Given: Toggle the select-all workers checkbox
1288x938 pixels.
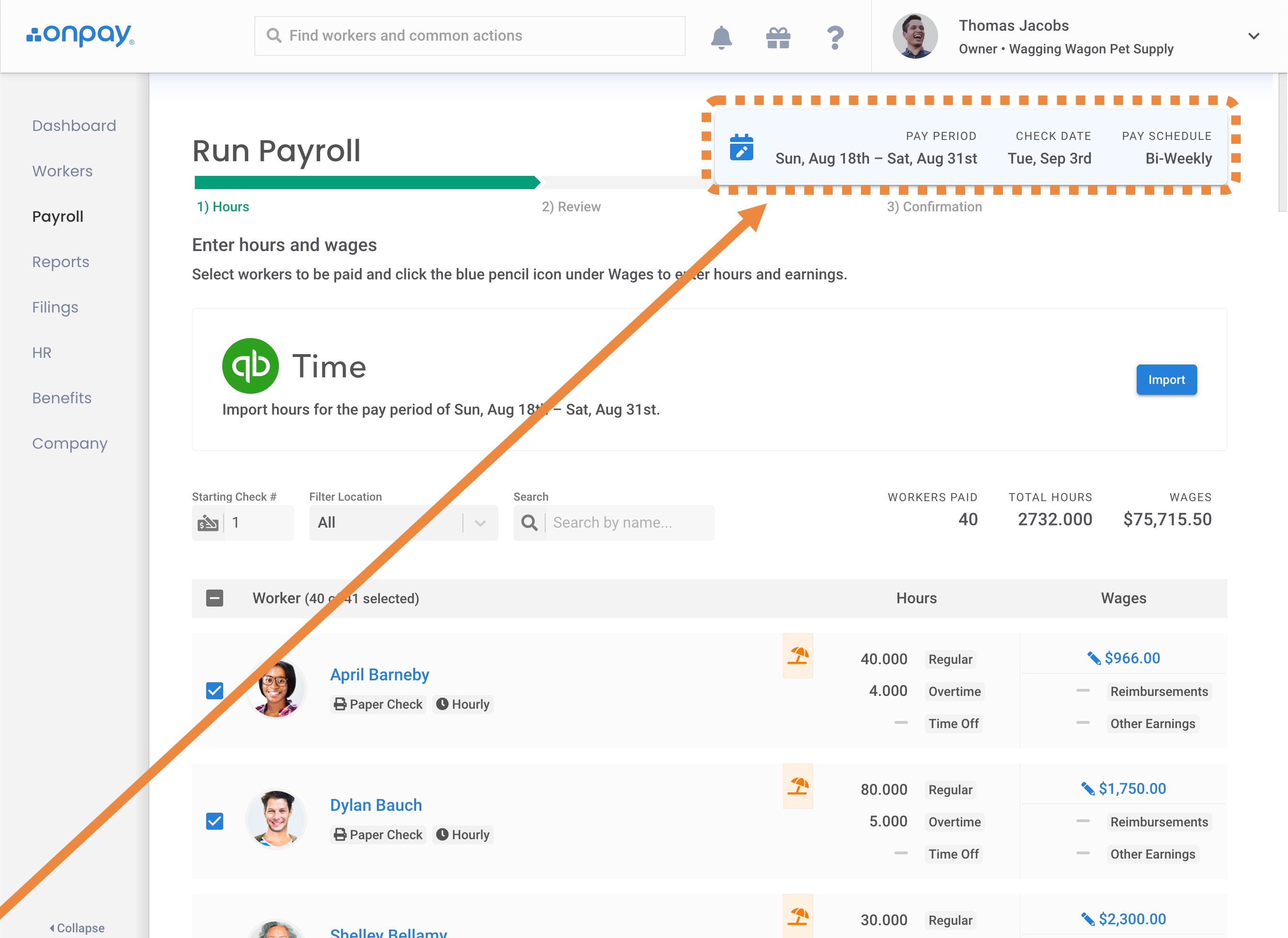Looking at the screenshot, I should pos(215,598).
